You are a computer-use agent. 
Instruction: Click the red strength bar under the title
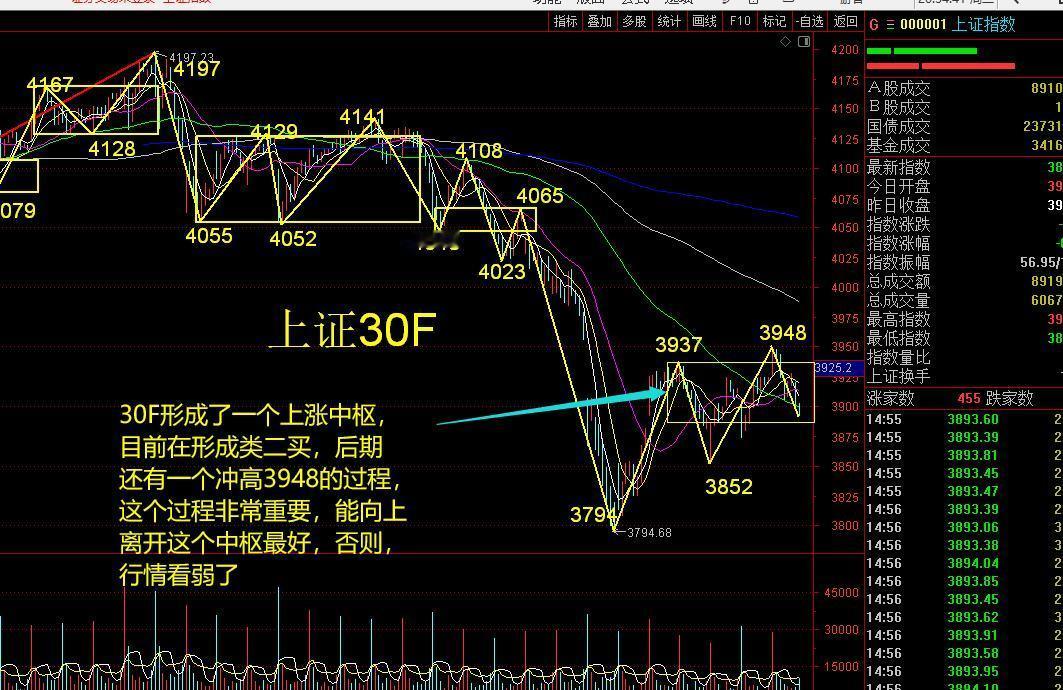click(941, 66)
